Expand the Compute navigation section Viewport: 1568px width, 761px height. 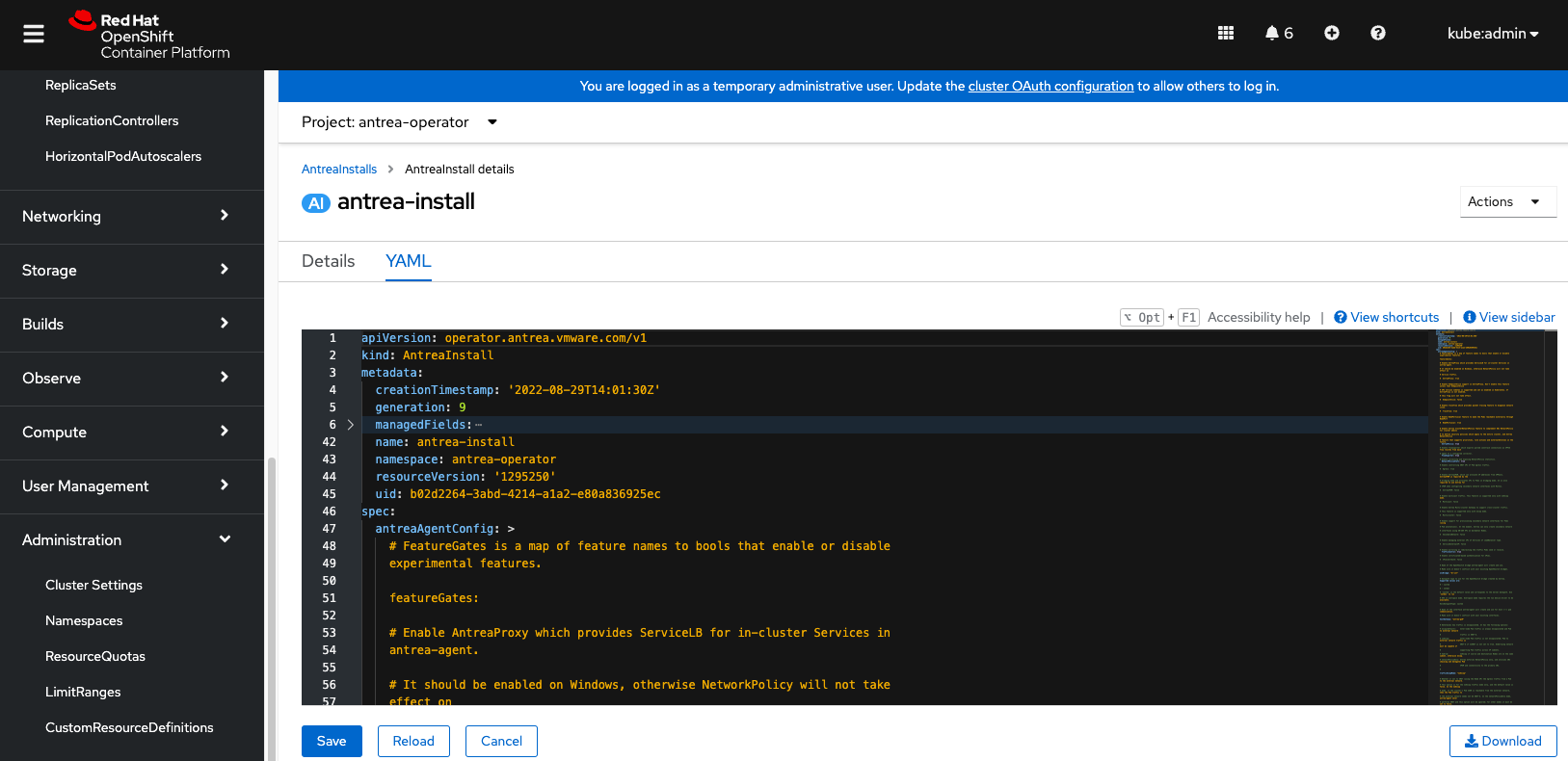click(132, 433)
